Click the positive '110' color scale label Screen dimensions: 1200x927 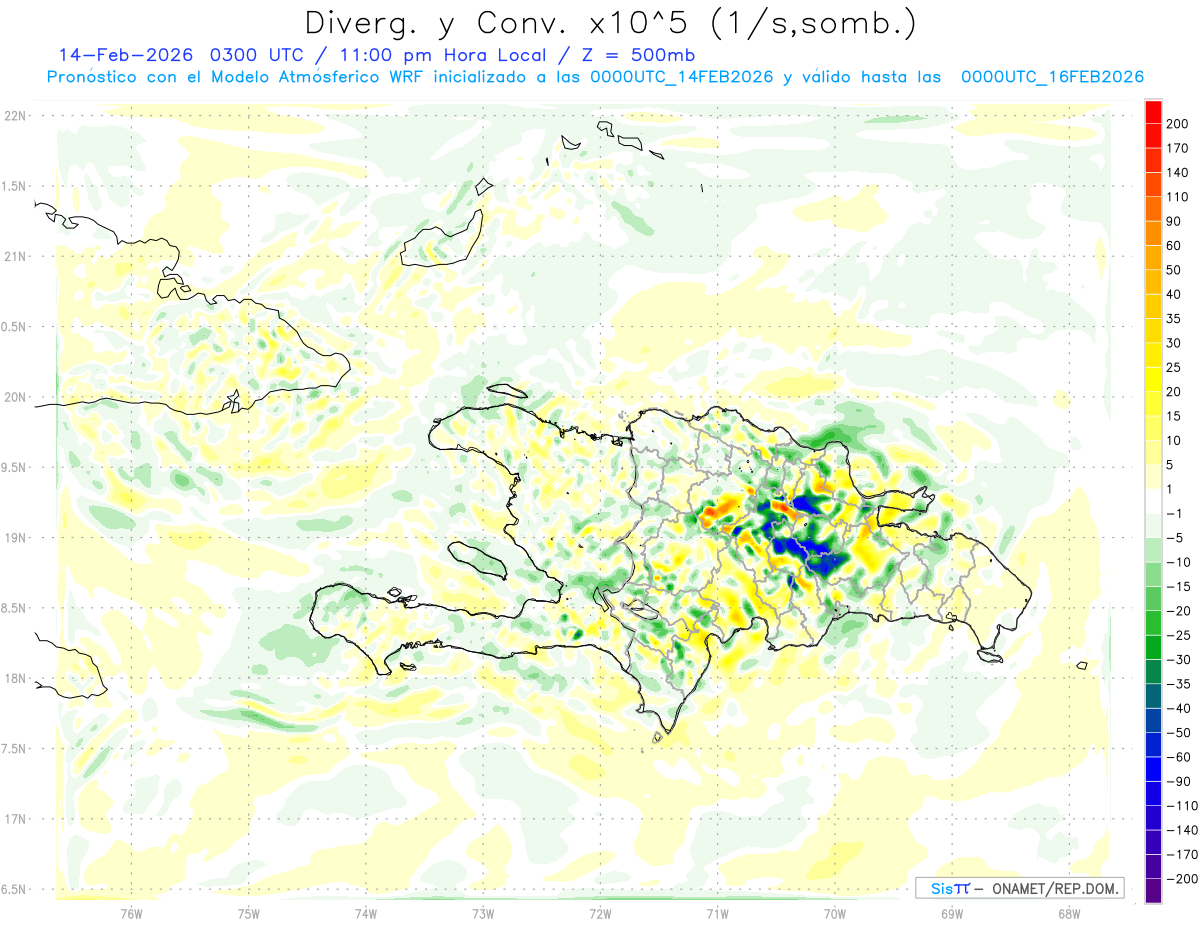1178,197
